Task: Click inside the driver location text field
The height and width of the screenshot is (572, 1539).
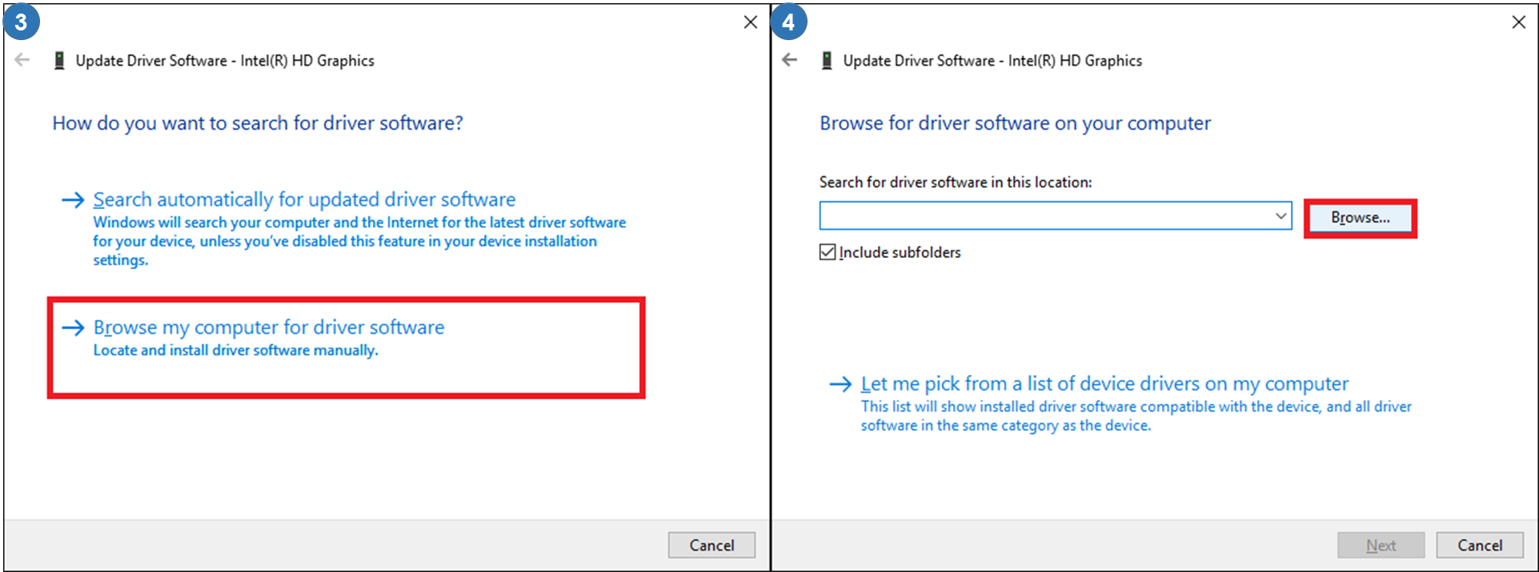Action: pyautogui.click(x=1044, y=216)
